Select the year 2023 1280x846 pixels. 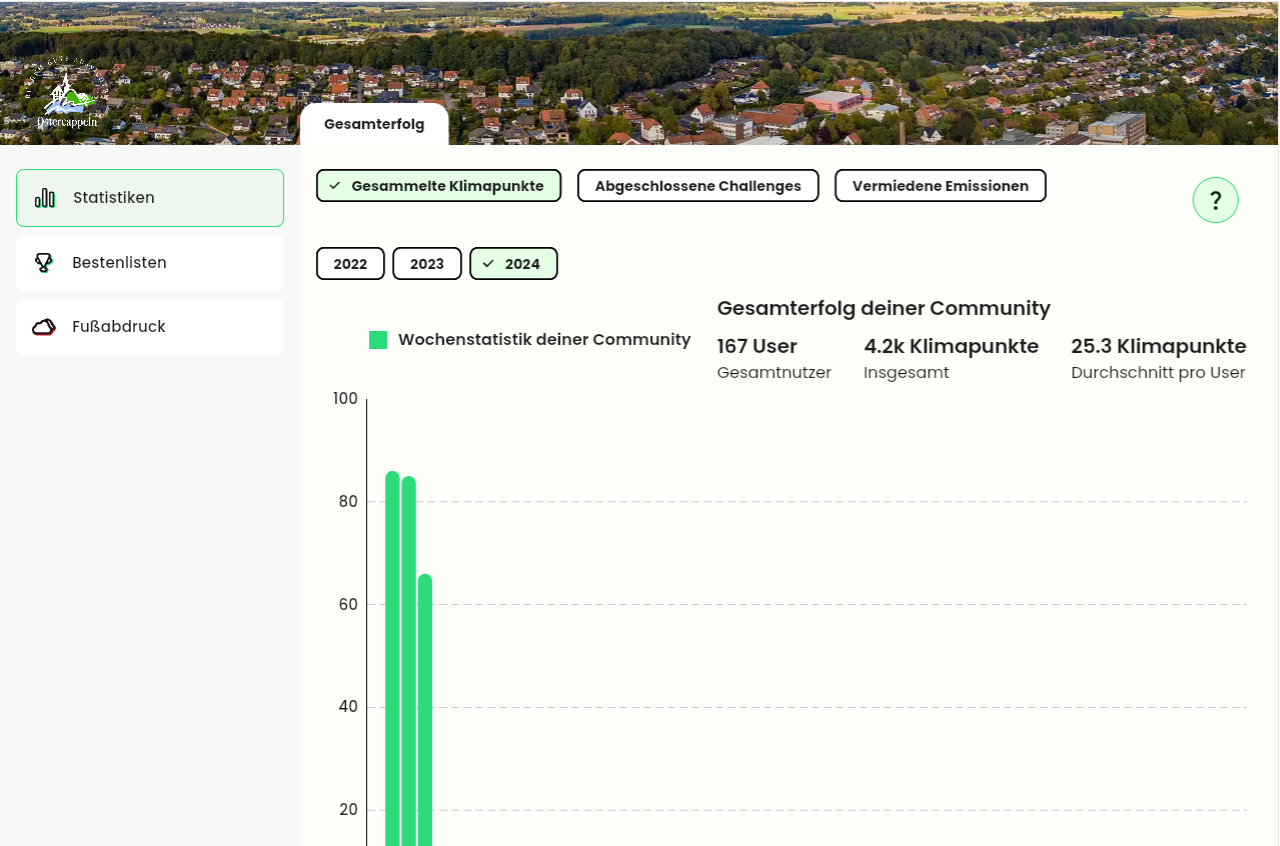tap(427, 264)
